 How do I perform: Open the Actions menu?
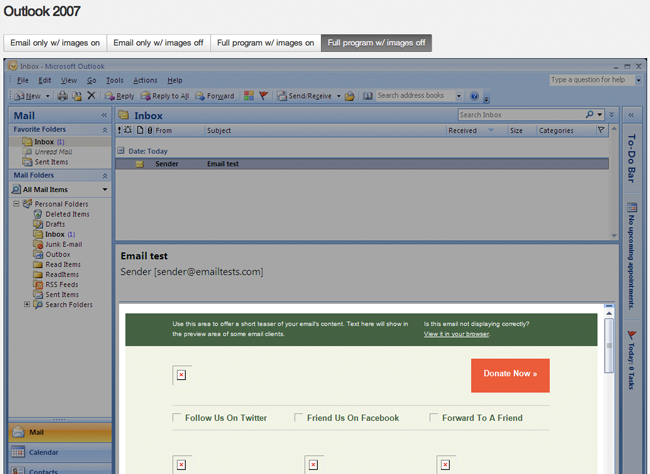coord(145,80)
